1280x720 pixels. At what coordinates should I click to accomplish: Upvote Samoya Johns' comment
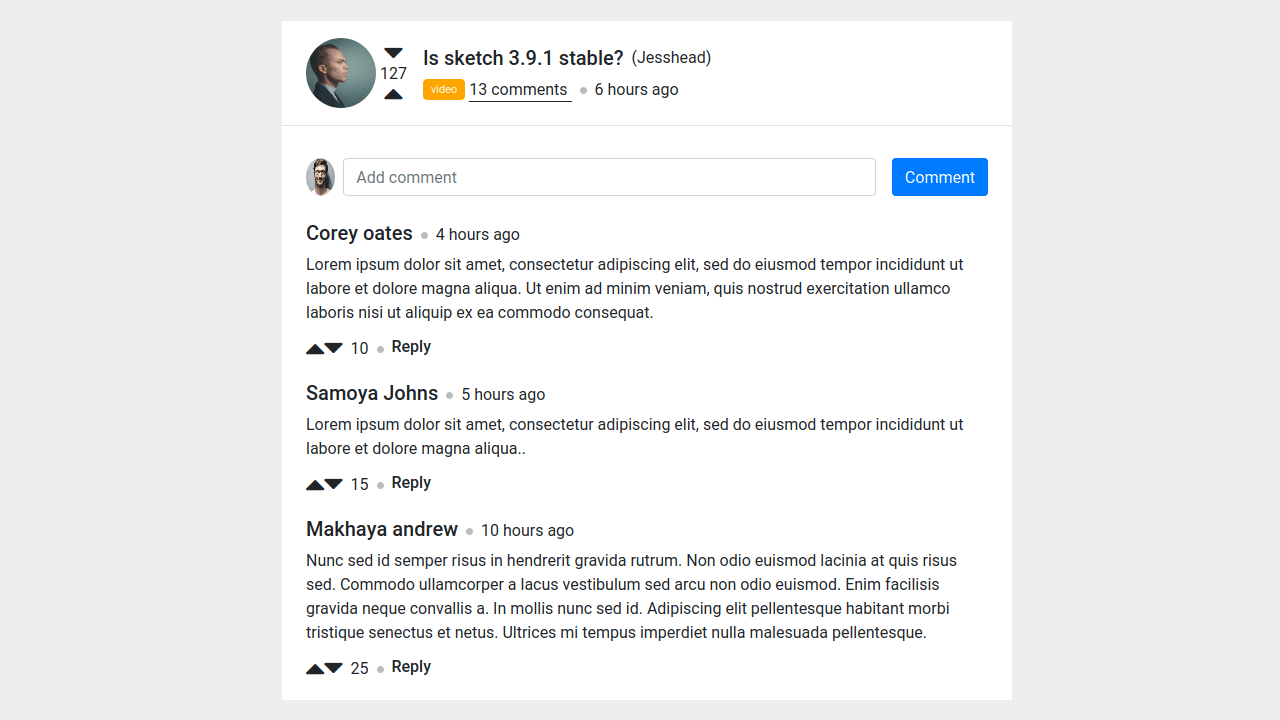click(x=312, y=484)
